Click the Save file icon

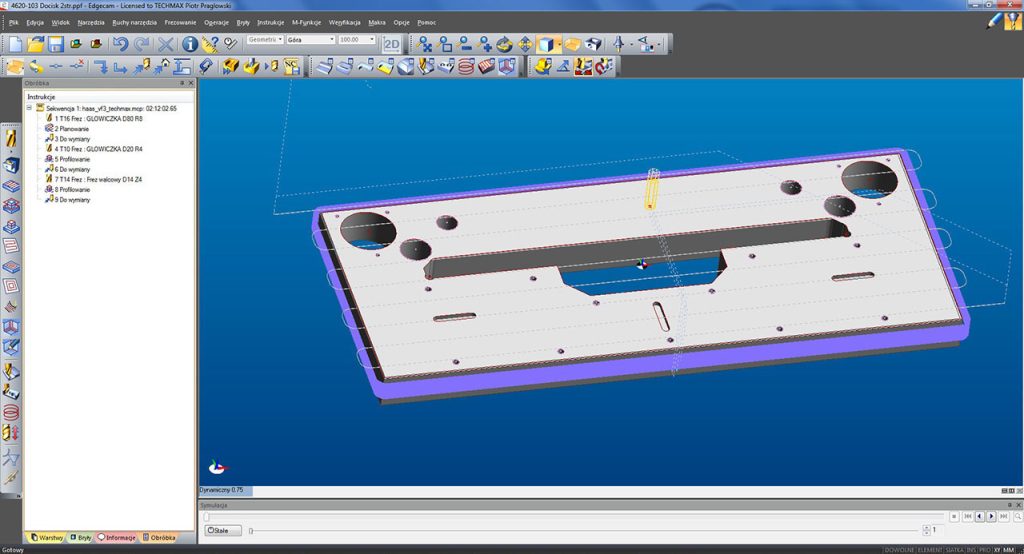(56, 44)
